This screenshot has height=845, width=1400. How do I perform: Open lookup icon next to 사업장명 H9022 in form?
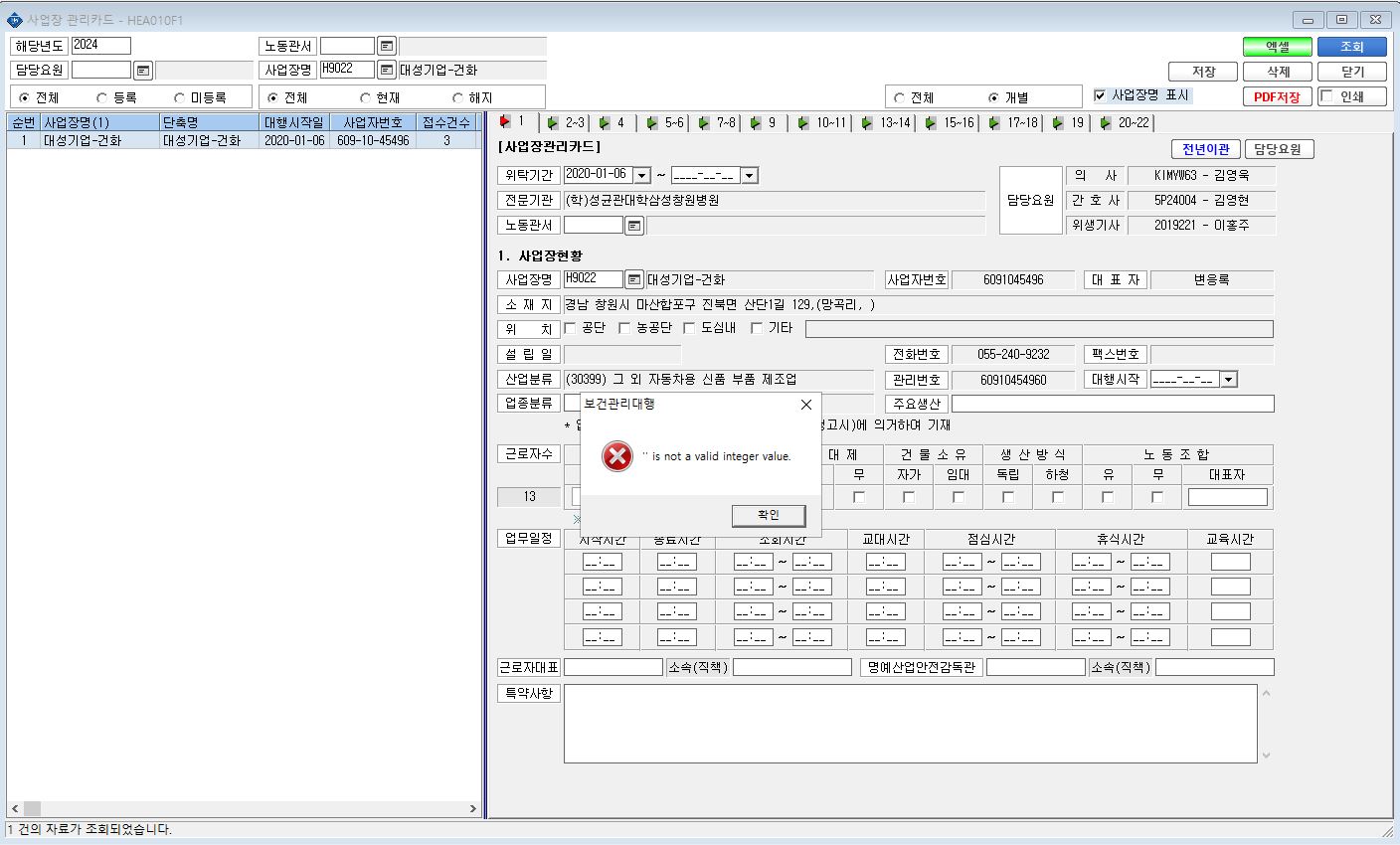(634, 279)
